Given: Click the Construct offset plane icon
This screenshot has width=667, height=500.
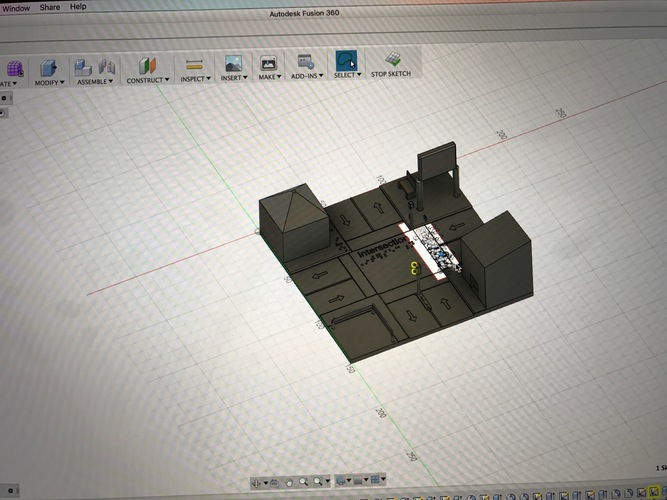Looking at the screenshot, I should [x=147, y=66].
